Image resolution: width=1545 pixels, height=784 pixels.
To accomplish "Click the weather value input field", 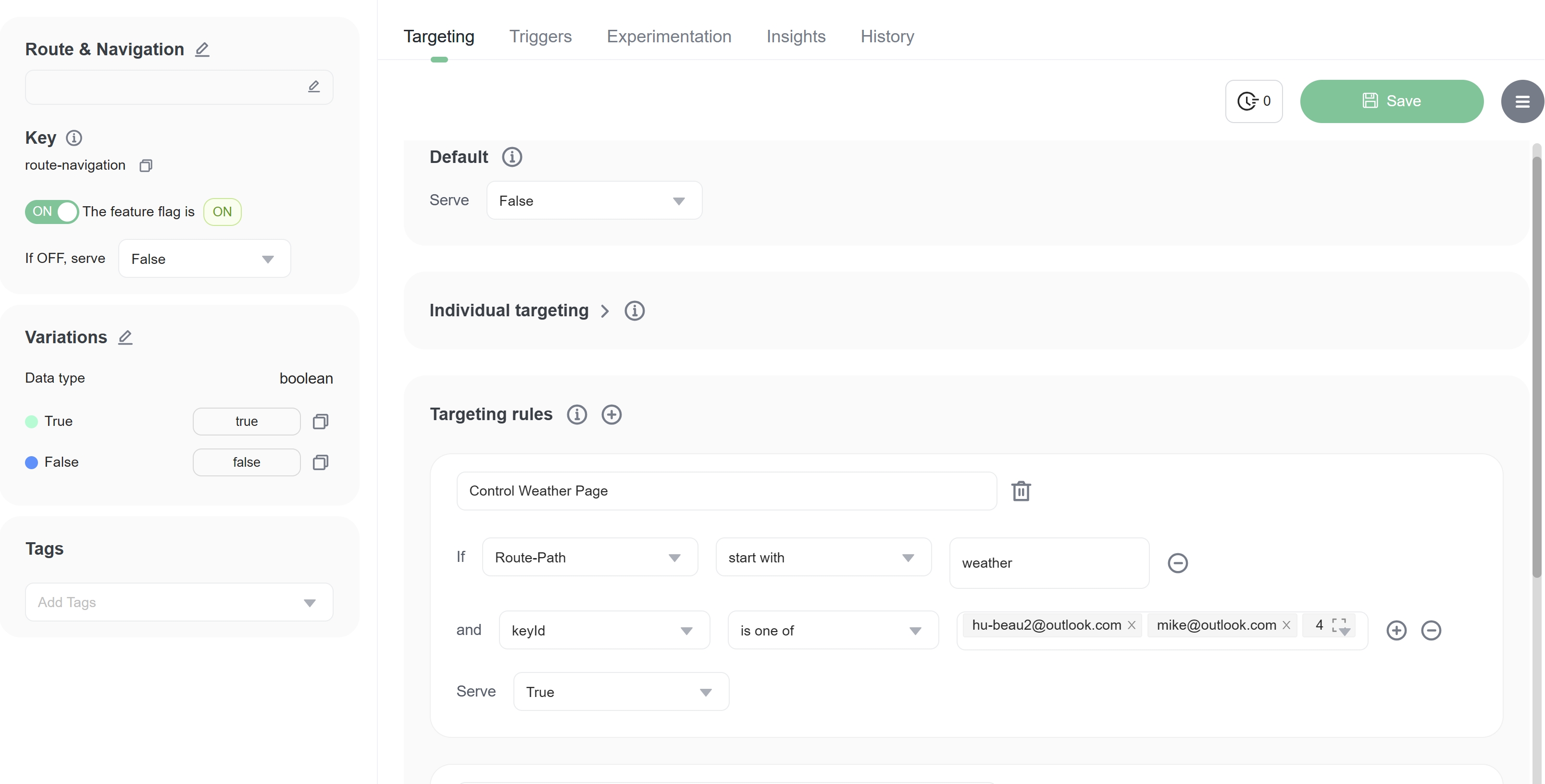I will (x=1049, y=563).
